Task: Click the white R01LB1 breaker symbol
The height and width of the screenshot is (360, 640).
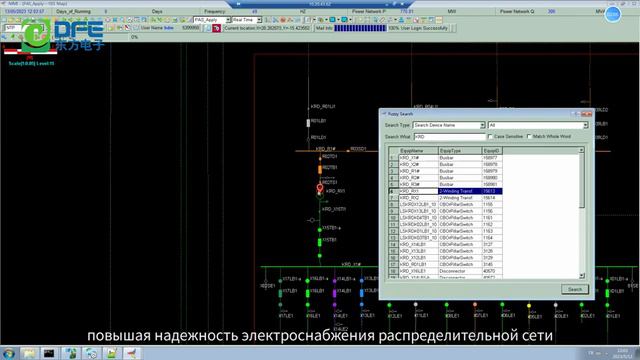Action: [308, 122]
